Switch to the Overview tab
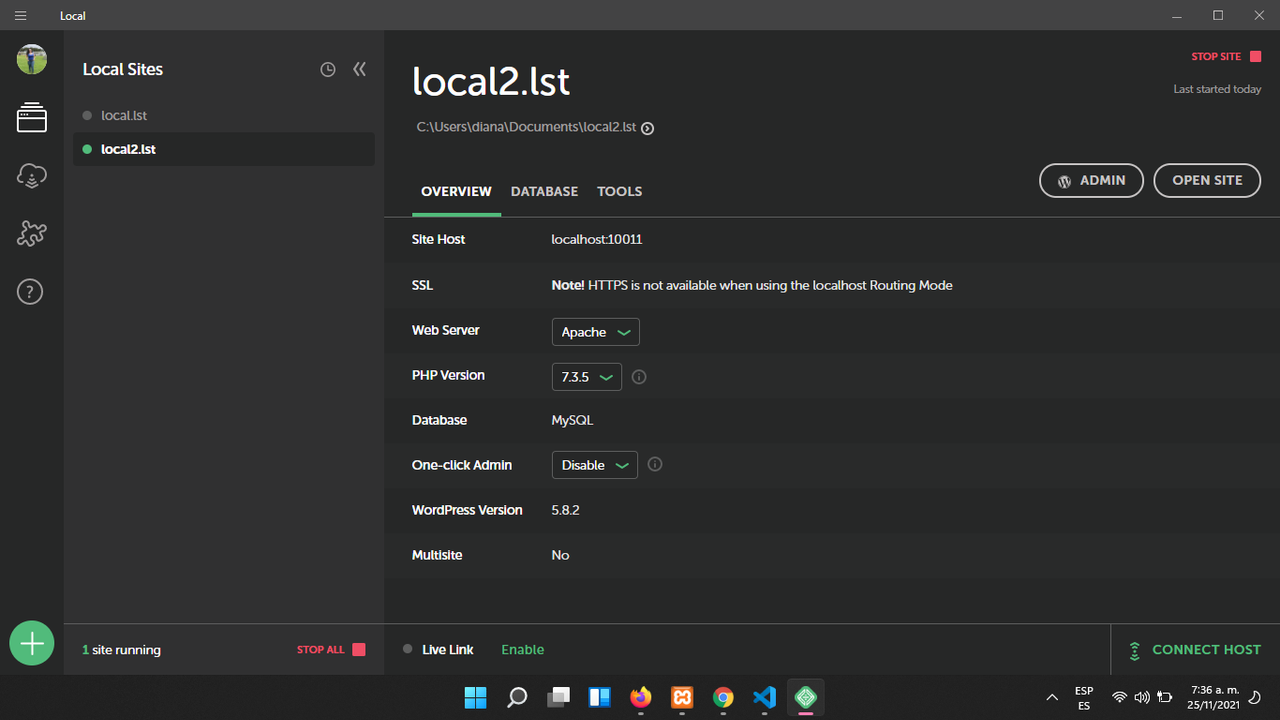The height and width of the screenshot is (720, 1280). coord(456,191)
